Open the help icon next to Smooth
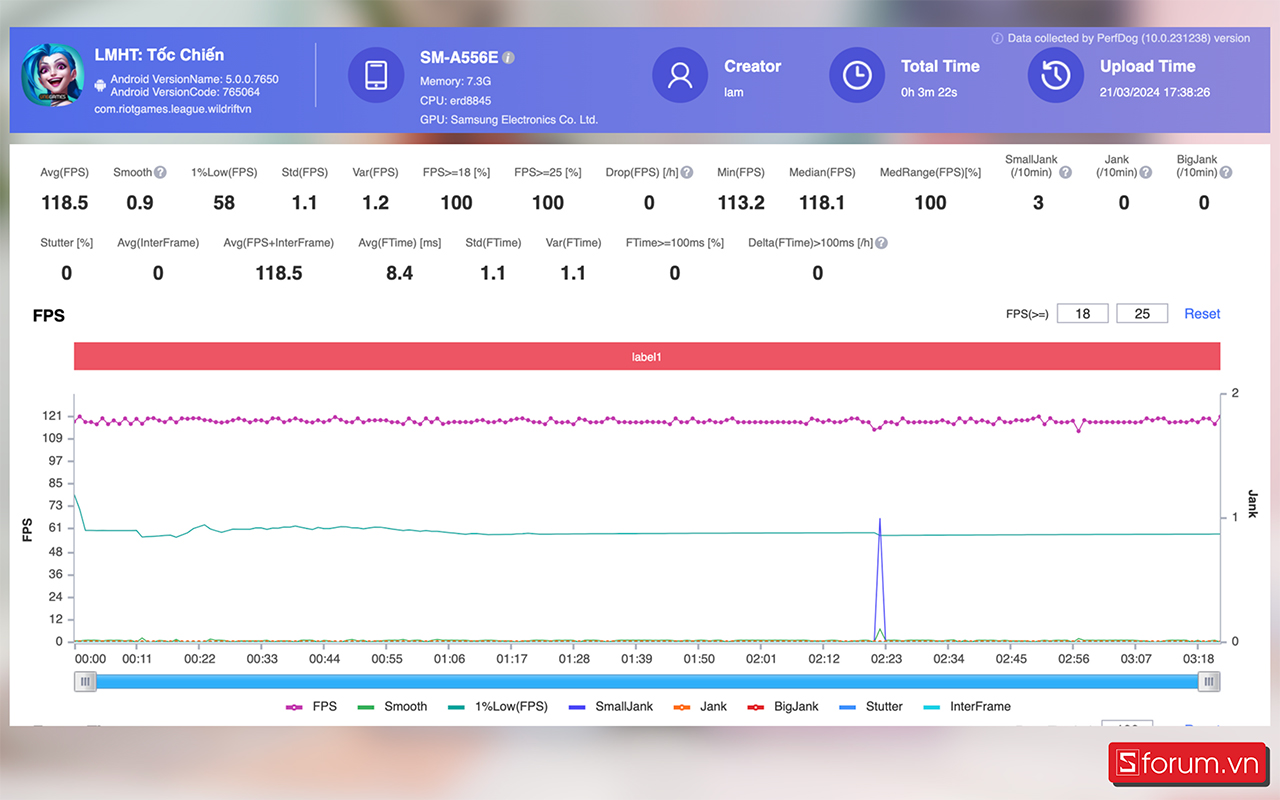1280x800 pixels. [x=160, y=172]
